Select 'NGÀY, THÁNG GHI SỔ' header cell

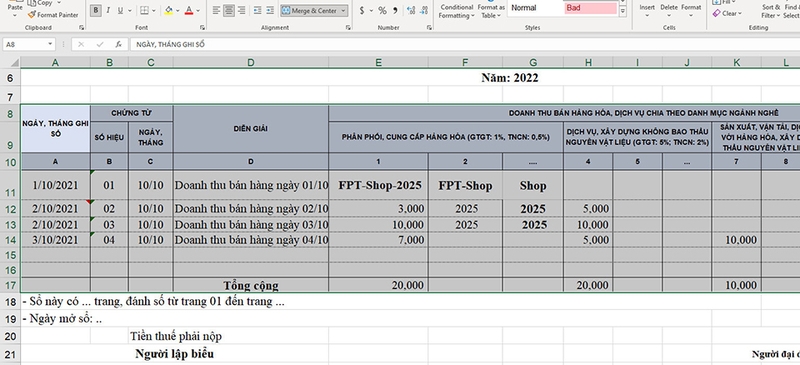tap(56, 129)
